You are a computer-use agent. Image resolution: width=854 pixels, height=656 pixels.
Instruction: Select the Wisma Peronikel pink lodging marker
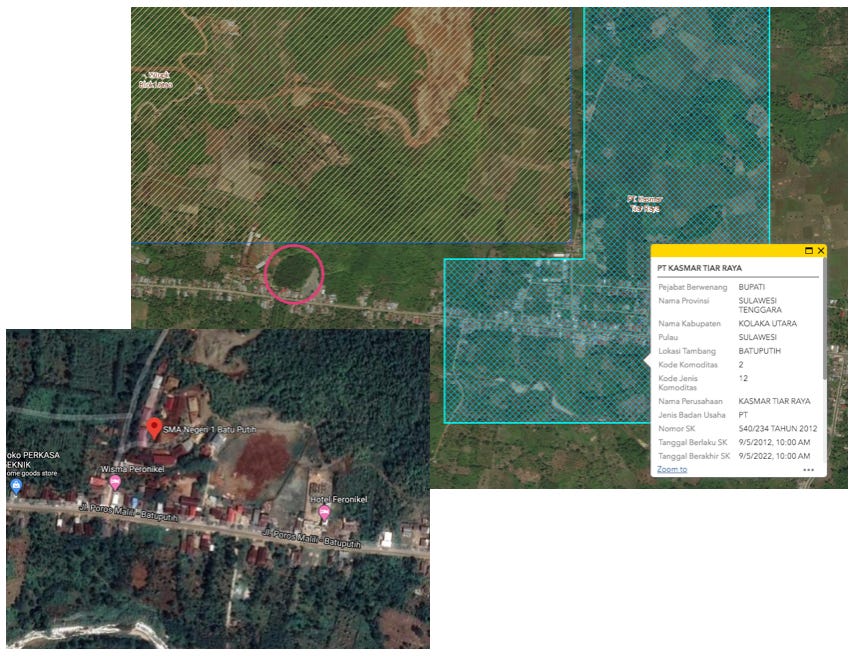click(x=115, y=482)
